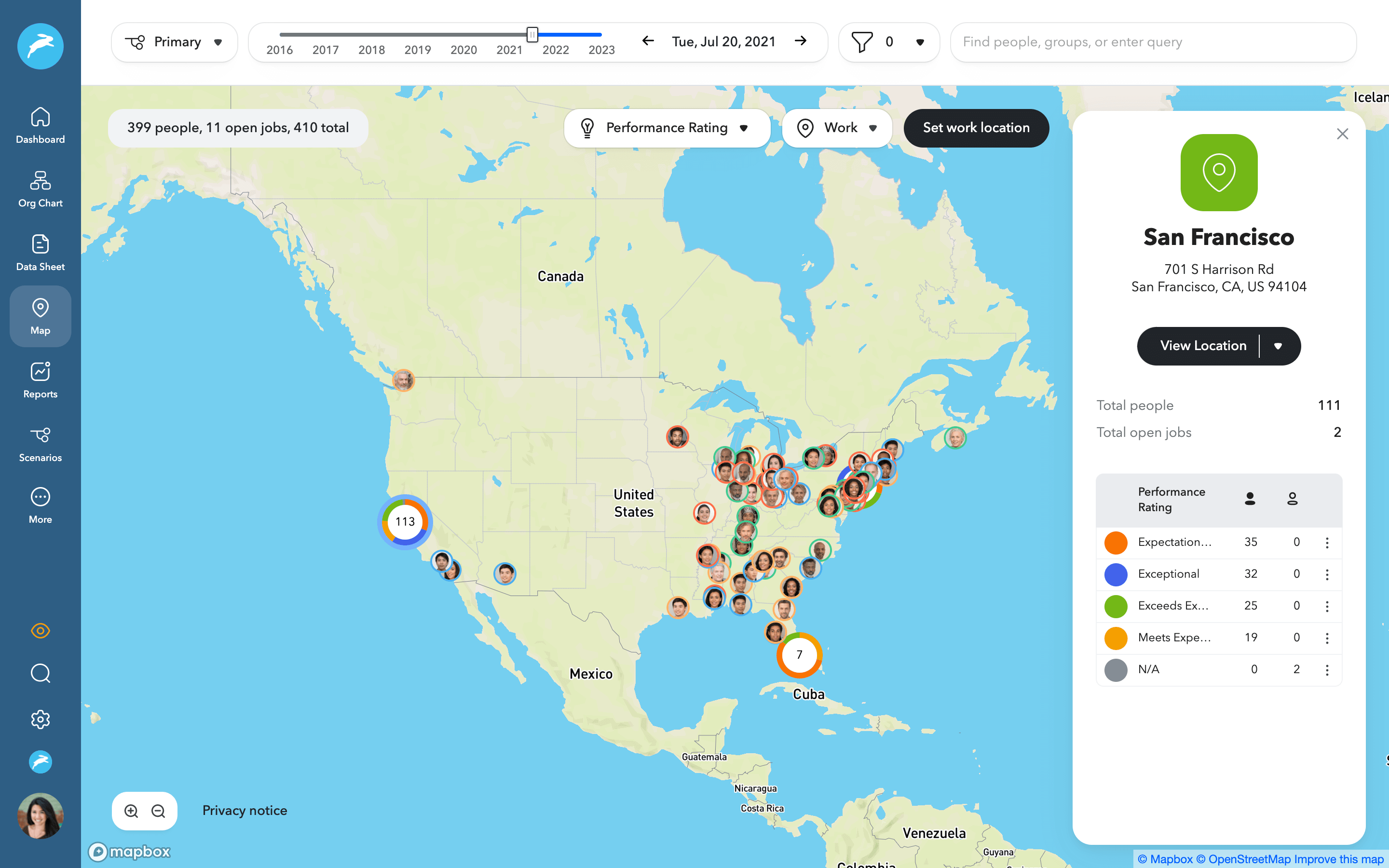Click the Set work location button
The height and width of the screenshot is (868, 1389).
(976, 128)
